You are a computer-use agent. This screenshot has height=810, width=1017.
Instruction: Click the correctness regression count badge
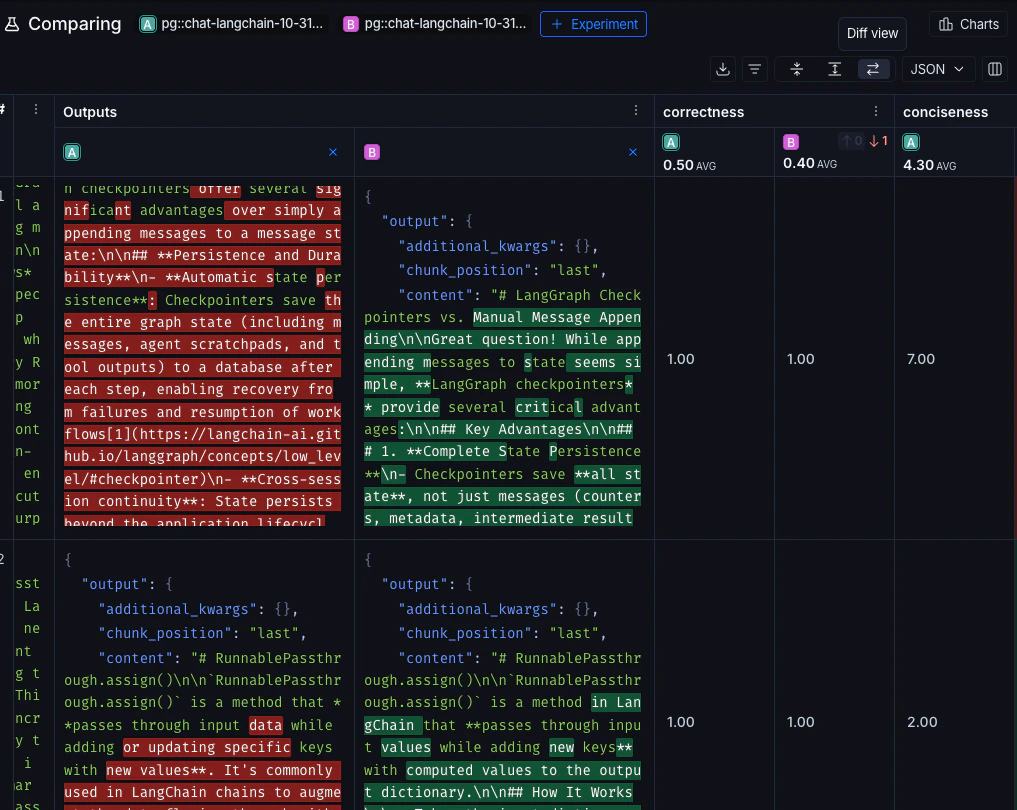click(878, 141)
